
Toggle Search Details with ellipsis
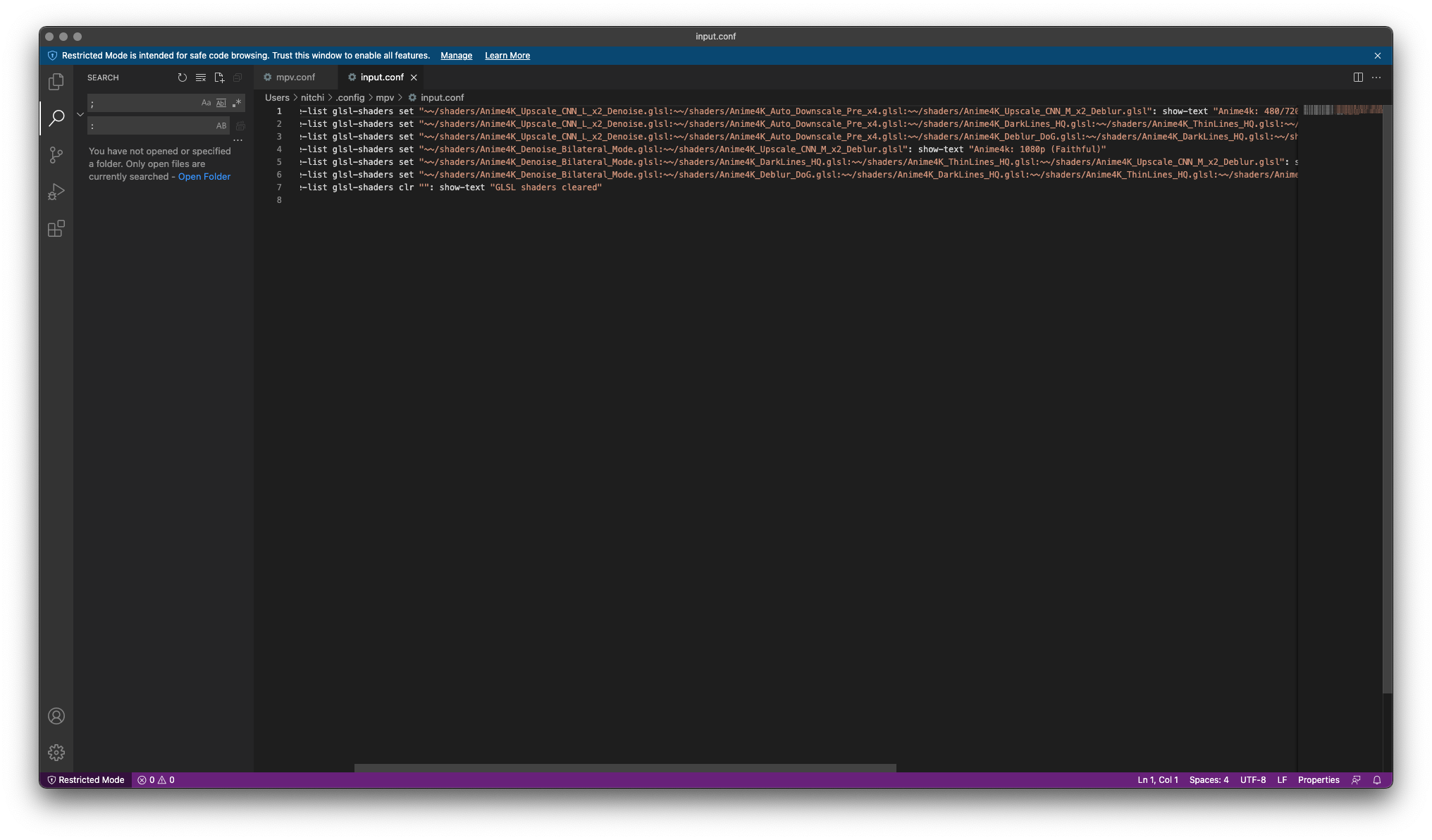tap(239, 140)
